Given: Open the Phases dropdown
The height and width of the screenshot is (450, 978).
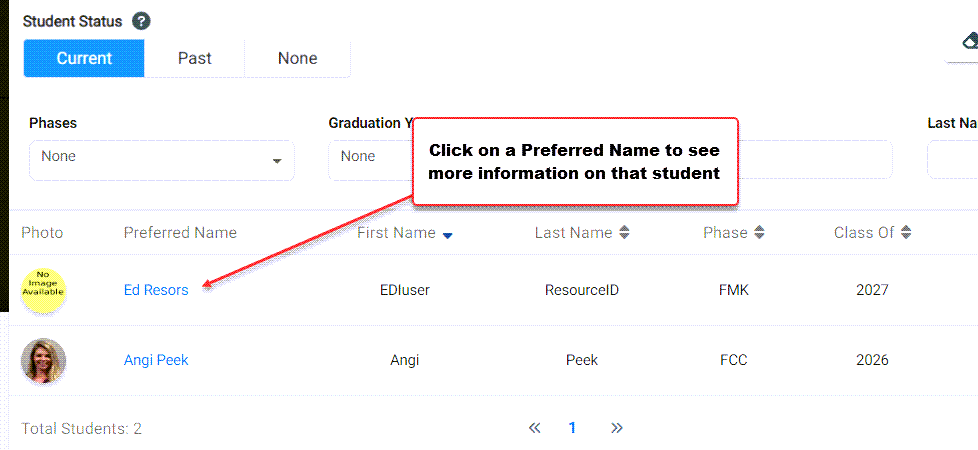Looking at the screenshot, I should tap(162, 160).
